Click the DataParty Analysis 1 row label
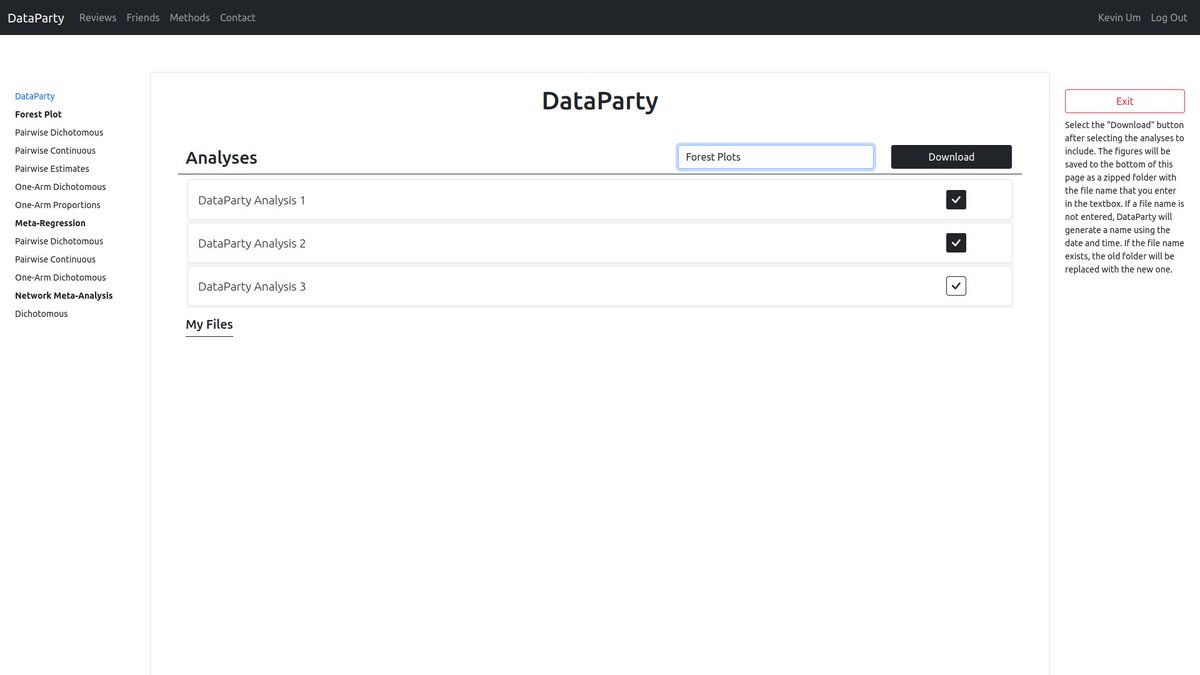 pos(252,200)
